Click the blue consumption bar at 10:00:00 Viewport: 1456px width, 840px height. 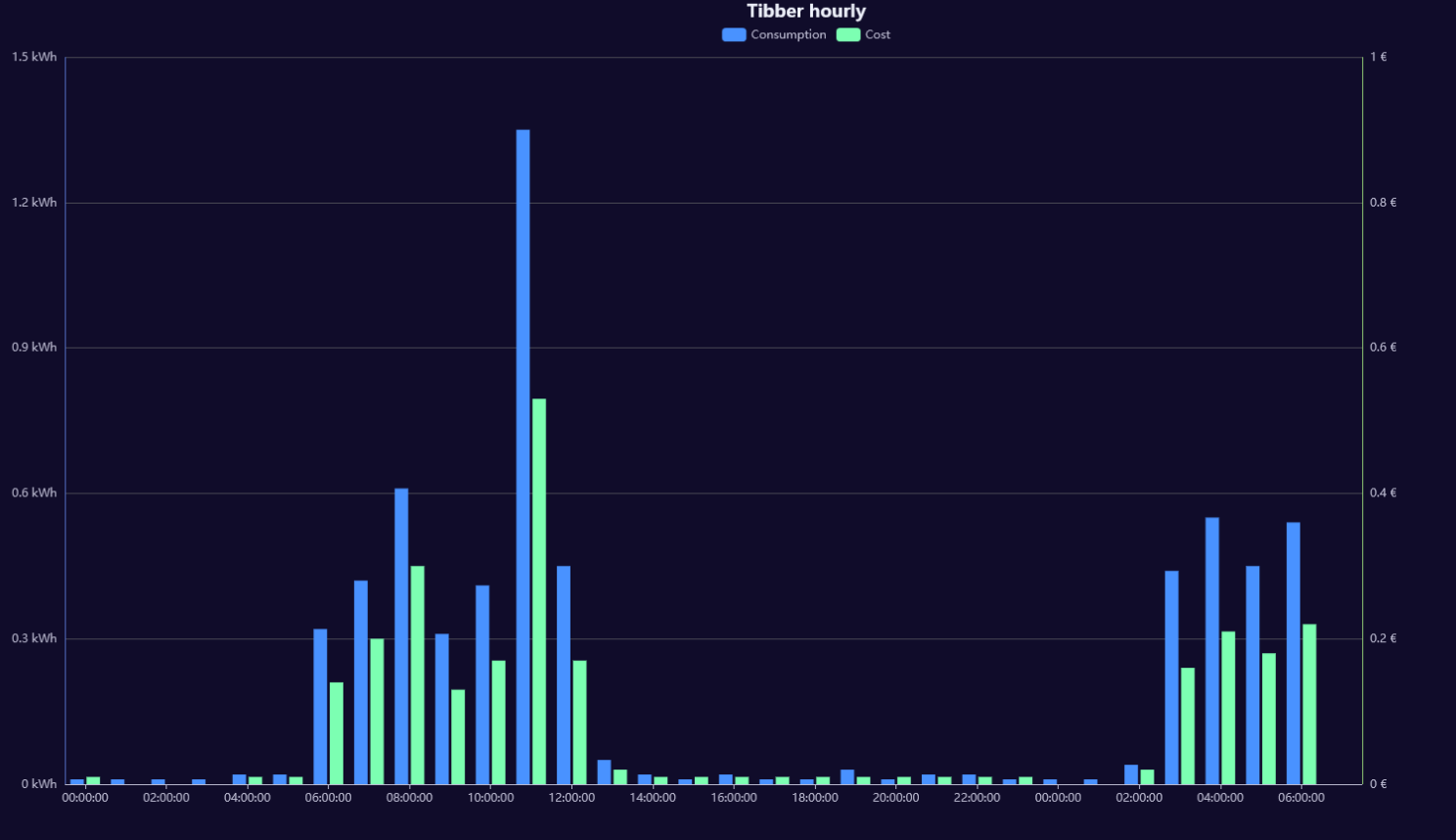pos(482,685)
